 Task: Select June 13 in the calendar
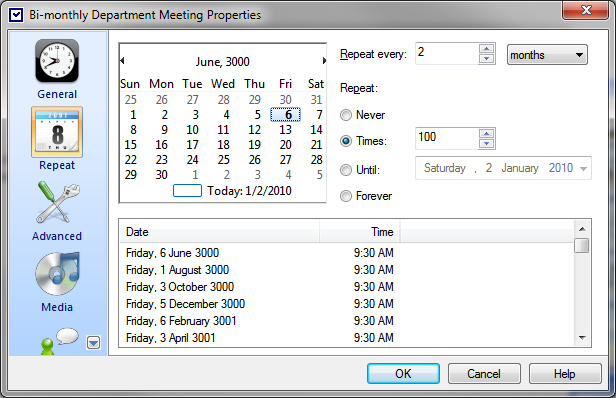tap(286, 130)
